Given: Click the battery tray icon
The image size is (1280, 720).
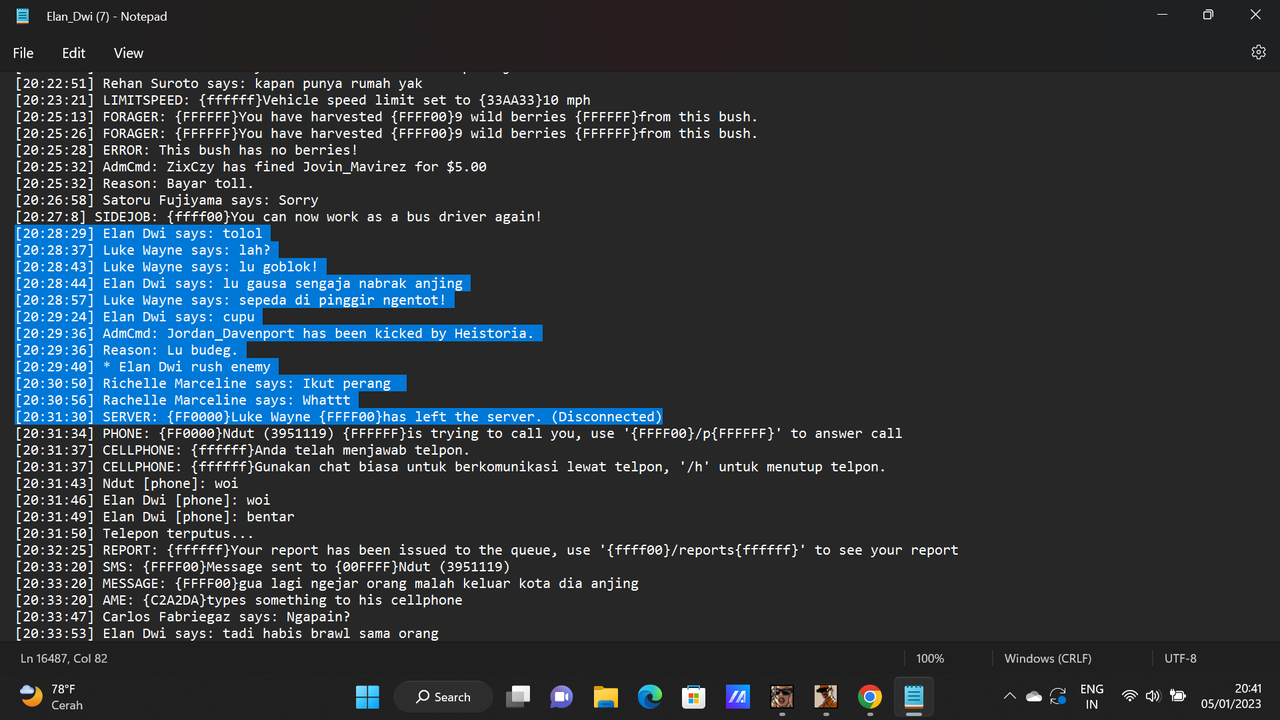Looking at the screenshot, I should click(1178, 696).
